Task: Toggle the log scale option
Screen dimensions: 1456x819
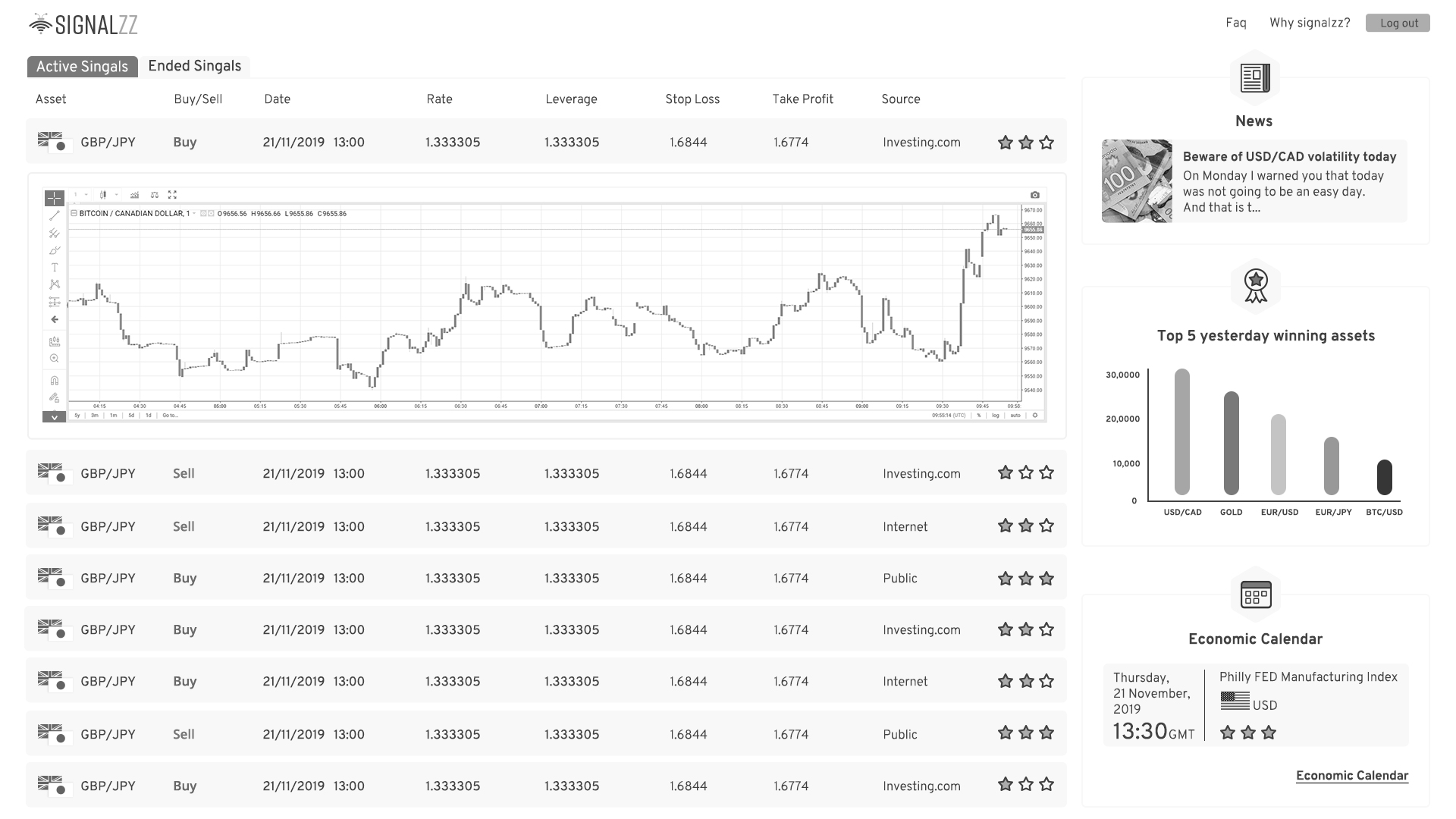Action: 996,416
